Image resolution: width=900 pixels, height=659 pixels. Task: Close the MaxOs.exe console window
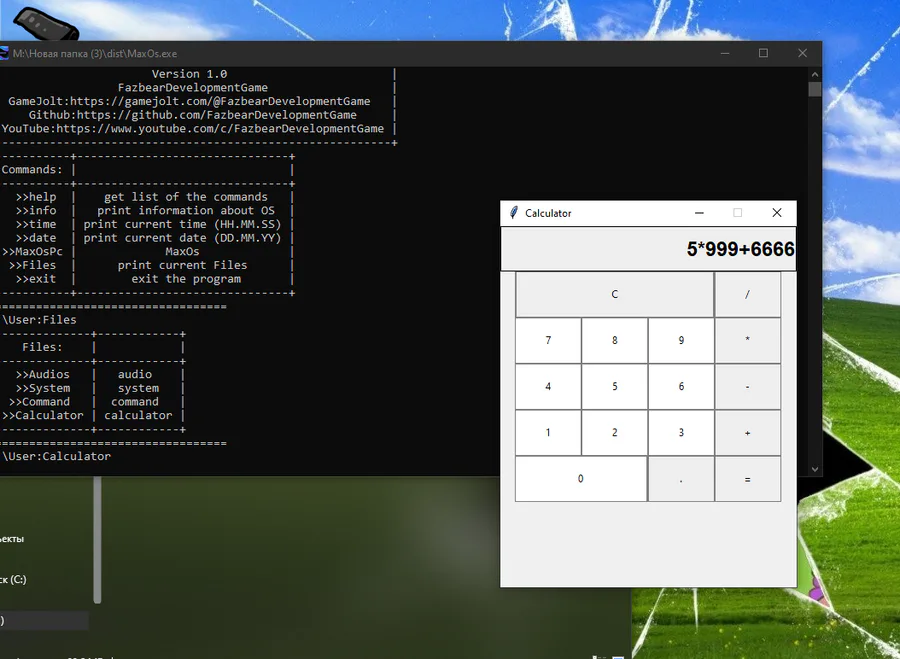coord(802,53)
